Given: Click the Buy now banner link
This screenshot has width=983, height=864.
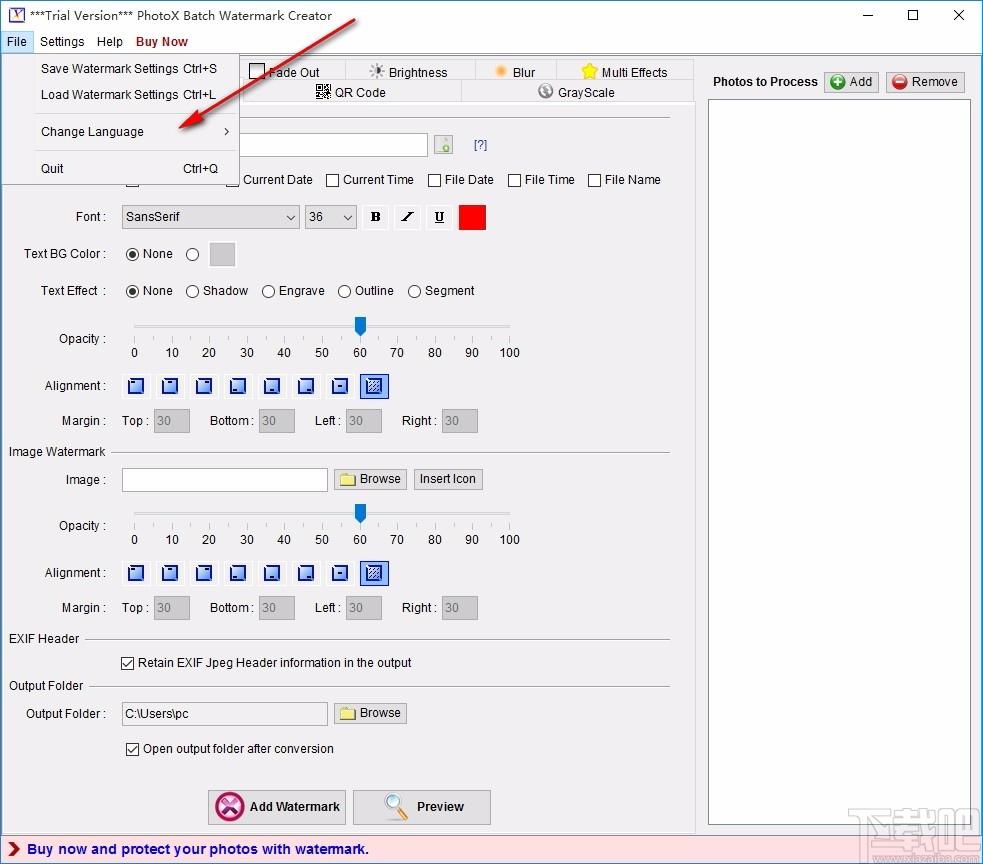Looking at the screenshot, I should [x=197, y=850].
